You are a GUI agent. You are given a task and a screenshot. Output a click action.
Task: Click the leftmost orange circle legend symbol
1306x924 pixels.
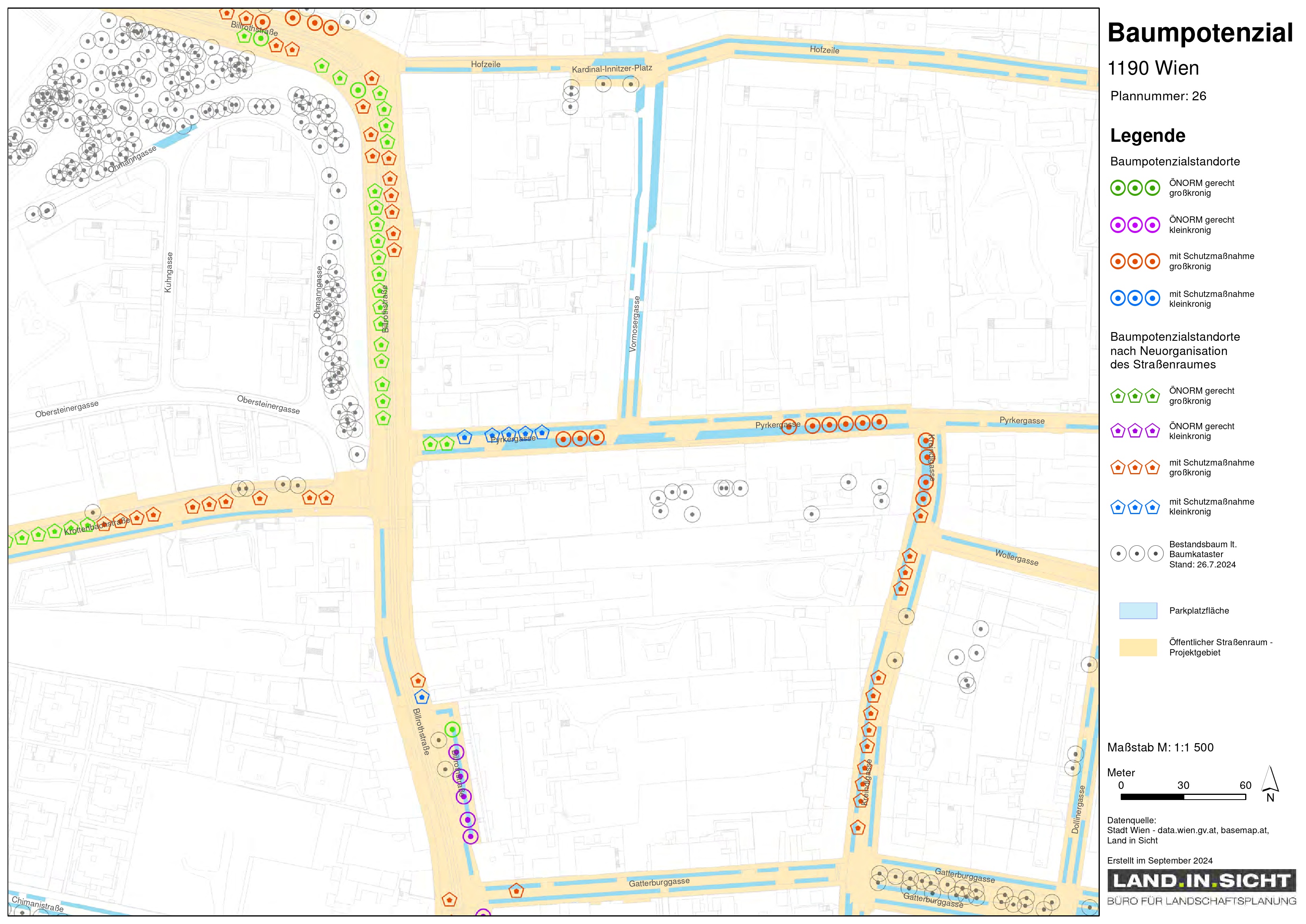[1118, 261]
